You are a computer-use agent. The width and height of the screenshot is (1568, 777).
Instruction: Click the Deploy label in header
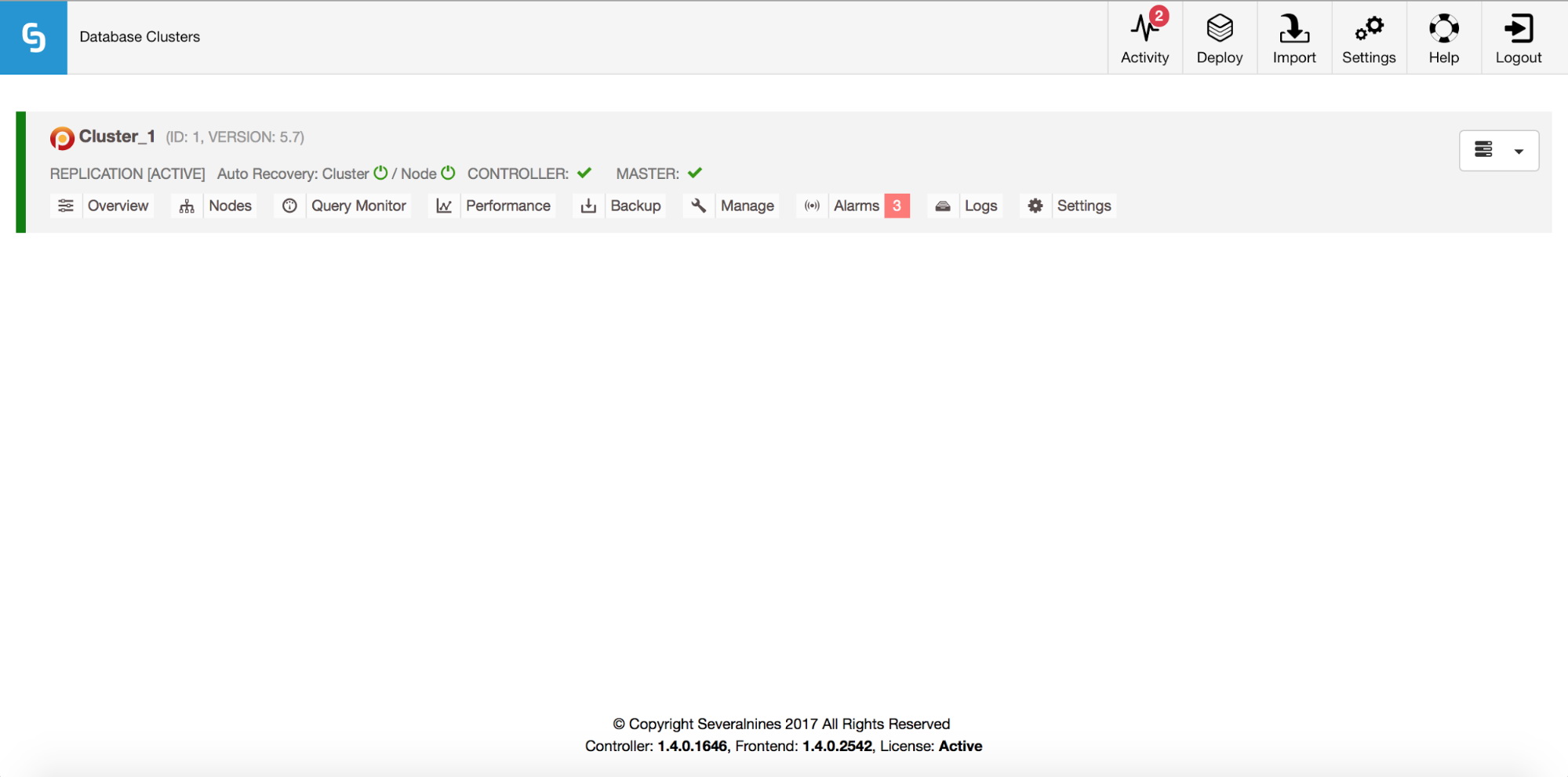tap(1220, 58)
